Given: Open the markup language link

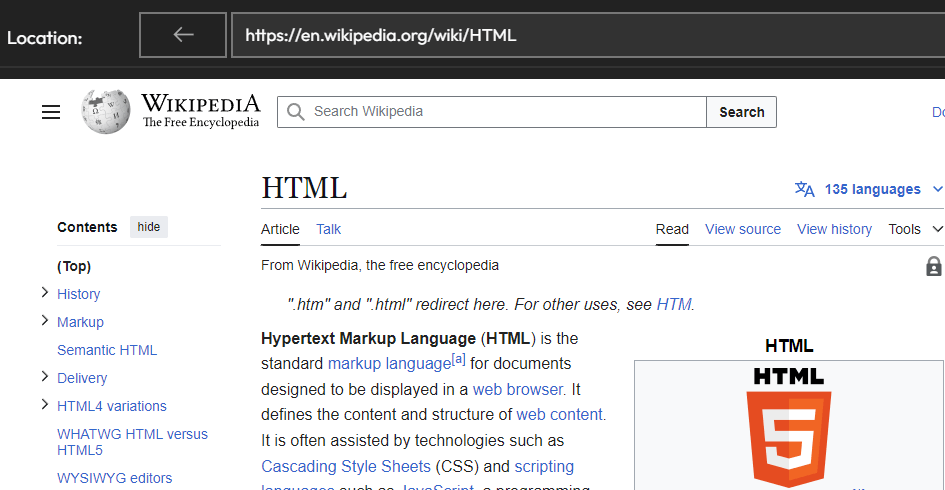Looking at the screenshot, I should point(389,363).
